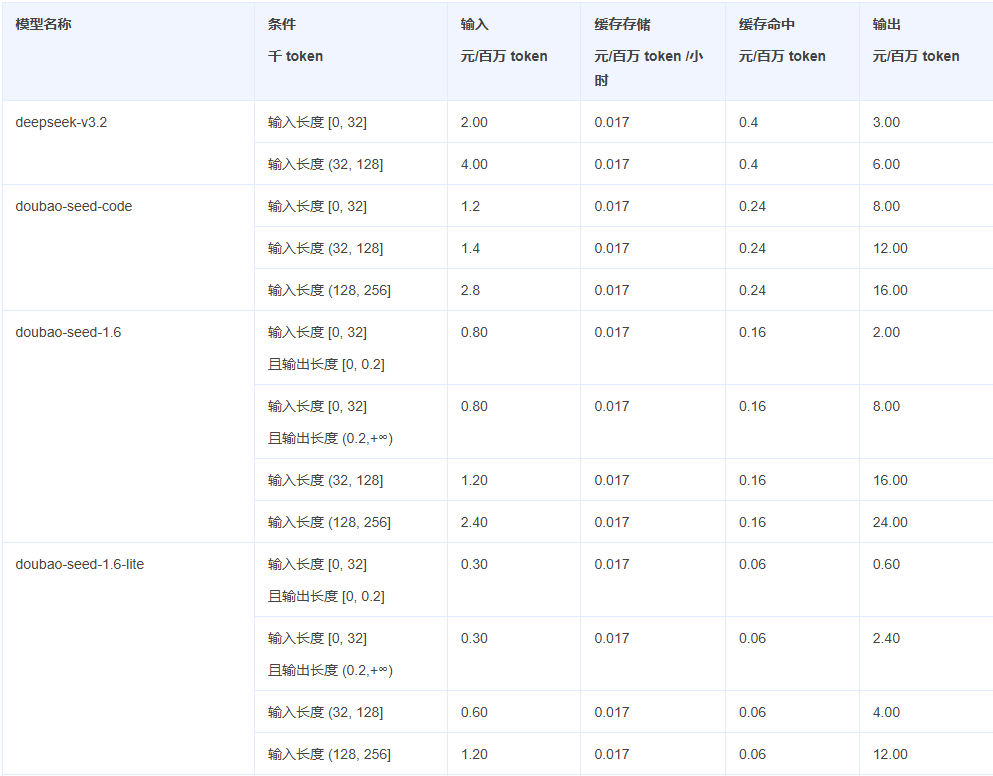Click doubao-seed-code output price 12.00
Screen dimensions: 993x776
[x=890, y=248]
